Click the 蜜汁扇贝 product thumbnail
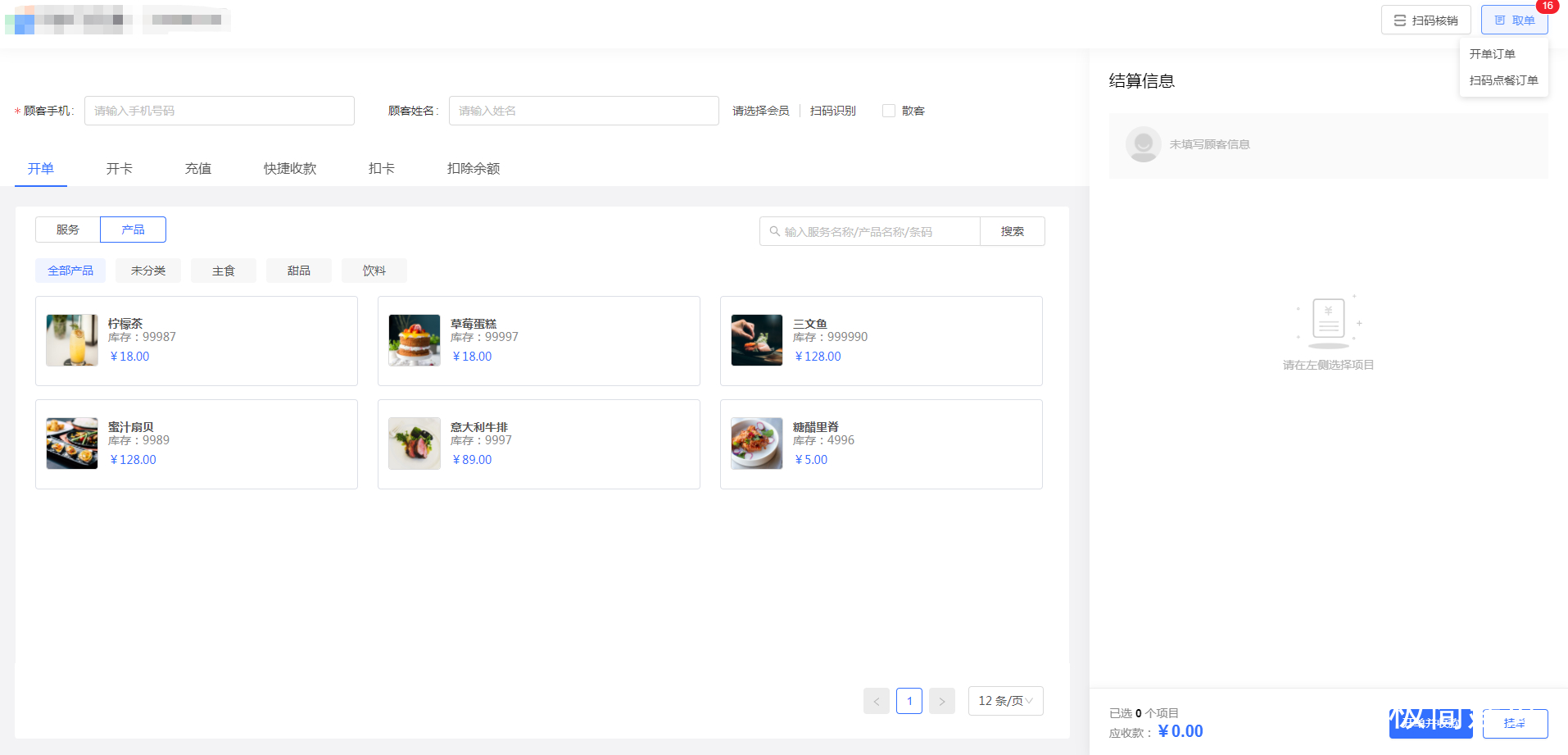This screenshot has width=1568, height=755. pyautogui.click(x=72, y=443)
